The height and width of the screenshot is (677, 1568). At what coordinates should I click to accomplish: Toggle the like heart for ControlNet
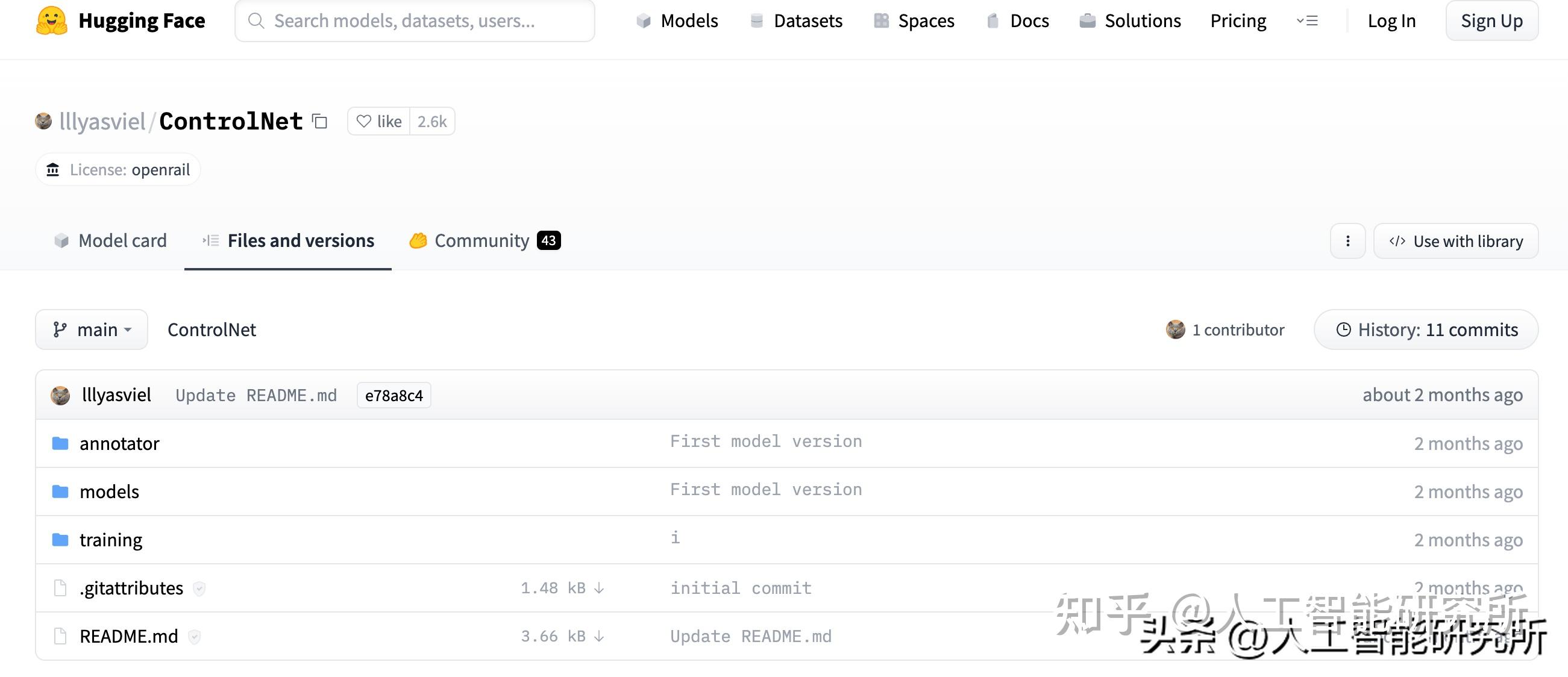(363, 121)
